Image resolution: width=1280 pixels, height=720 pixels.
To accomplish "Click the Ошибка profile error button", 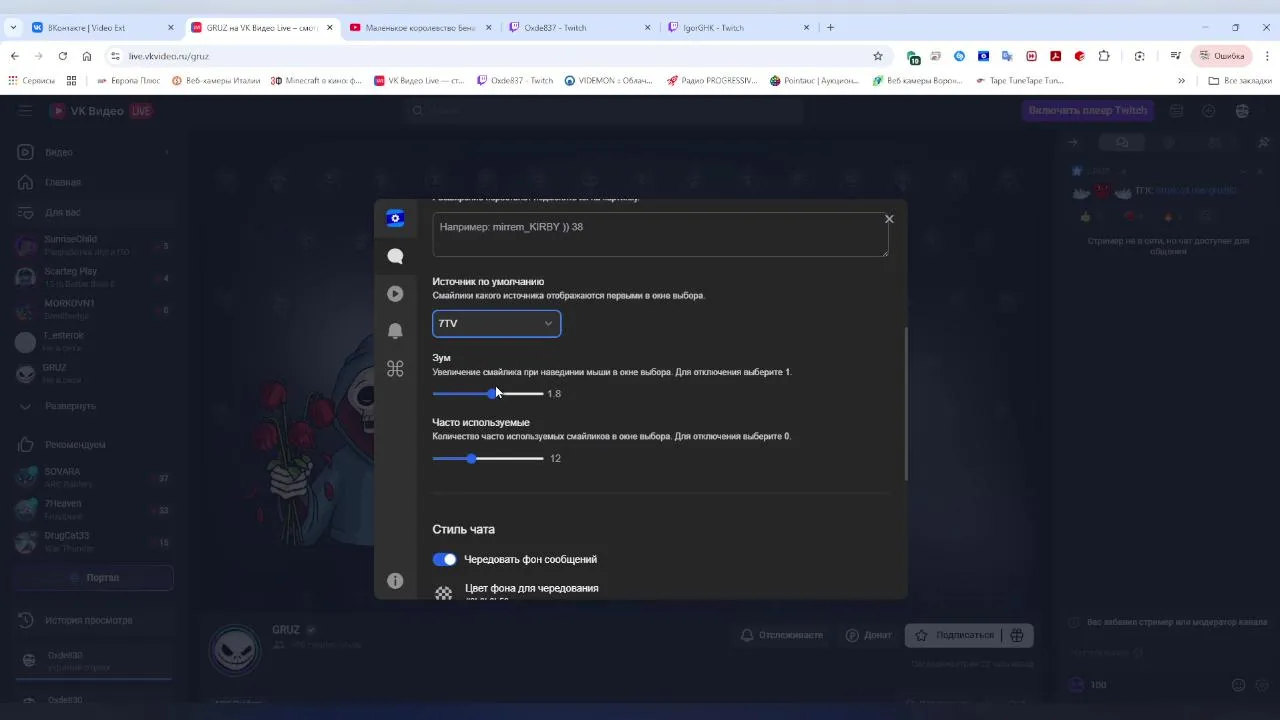I will click(x=1221, y=56).
